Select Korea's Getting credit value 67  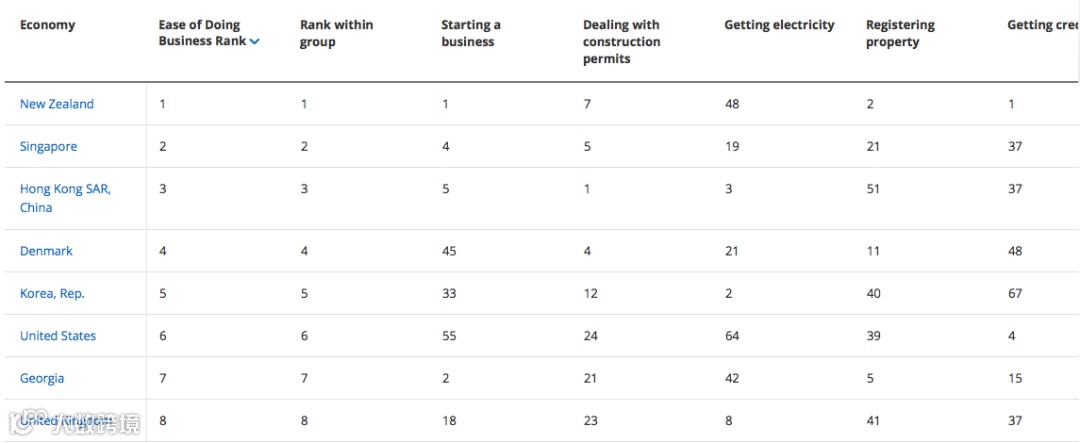point(1015,294)
